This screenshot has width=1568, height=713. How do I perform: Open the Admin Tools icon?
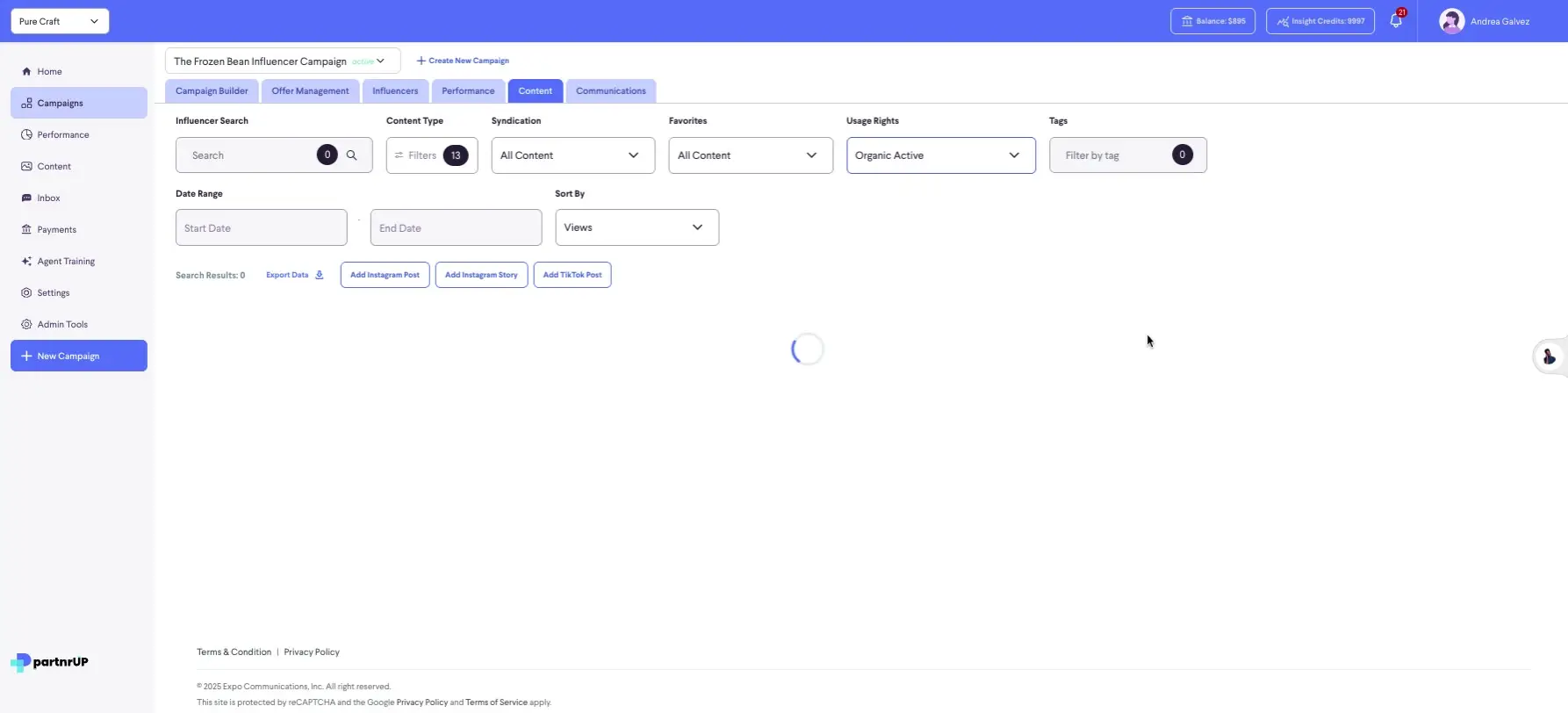tap(26, 324)
